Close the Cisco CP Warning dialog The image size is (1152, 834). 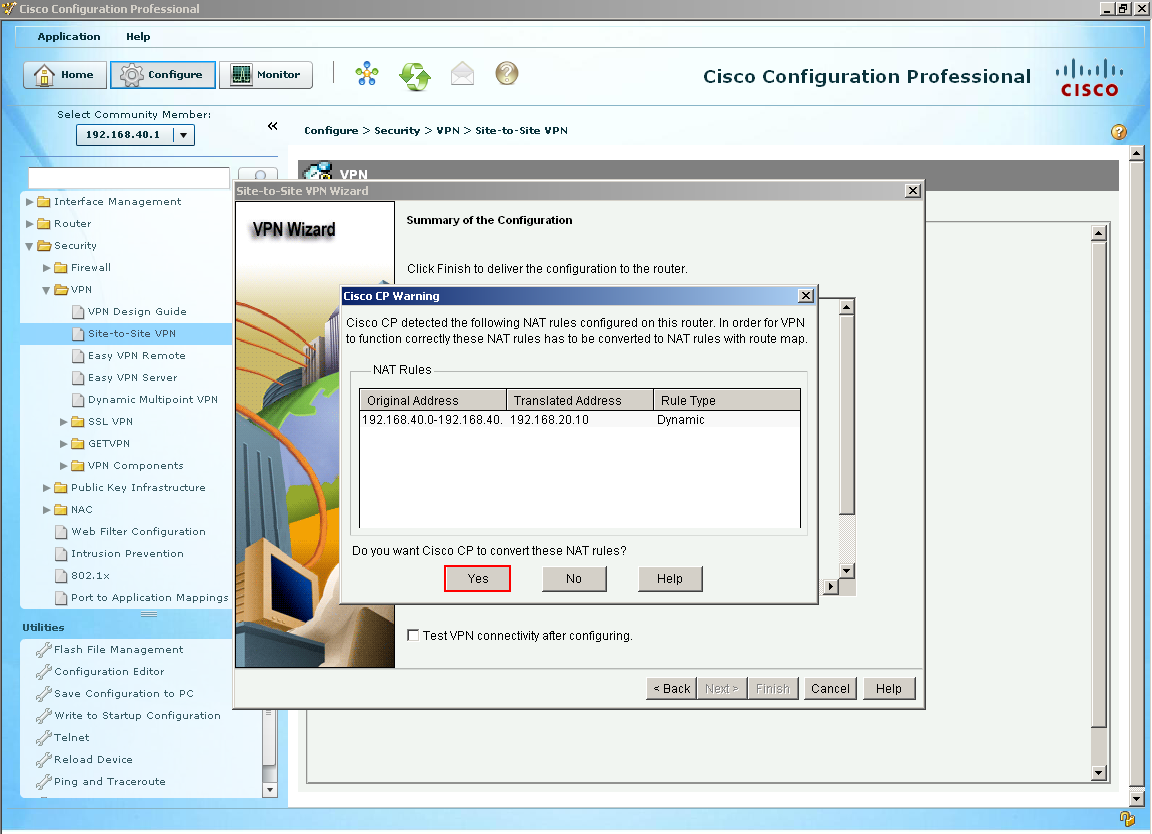coord(806,295)
